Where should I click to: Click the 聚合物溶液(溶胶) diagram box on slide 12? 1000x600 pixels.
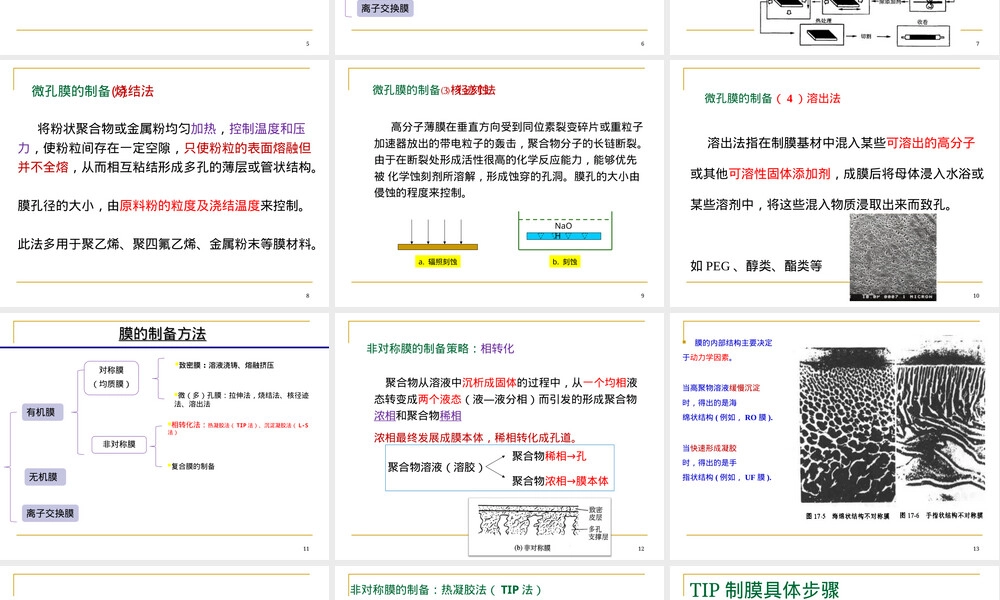(499, 468)
